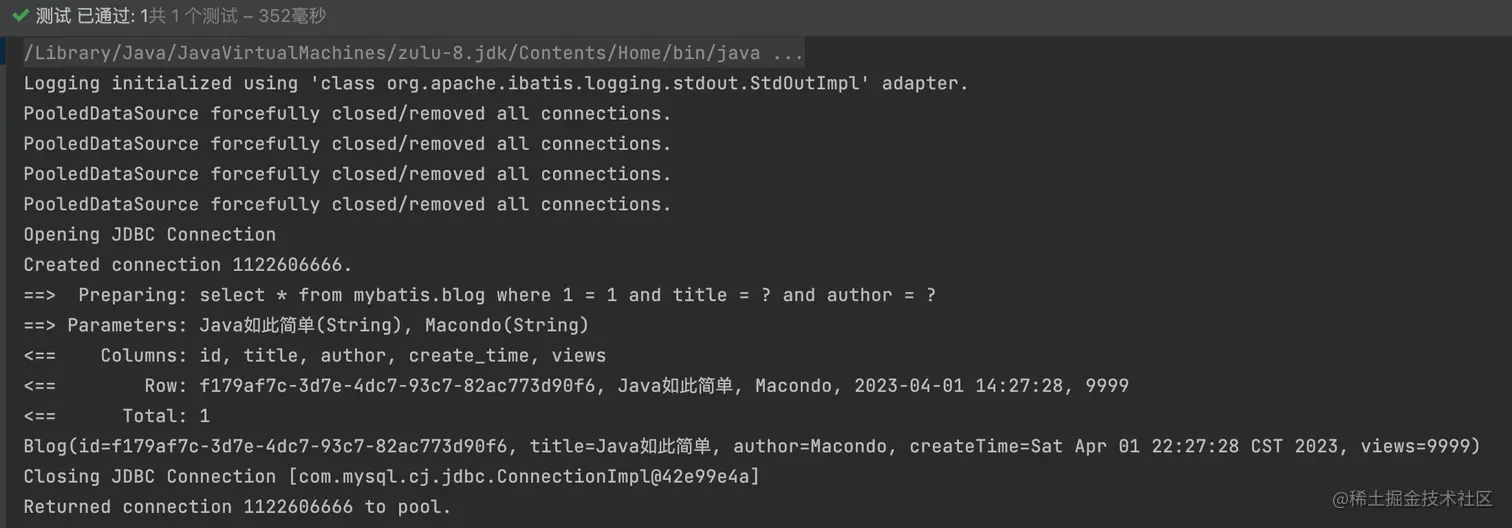Click the 'Logging initialized using' line
The image size is (1512, 528).
click(x=495, y=84)
